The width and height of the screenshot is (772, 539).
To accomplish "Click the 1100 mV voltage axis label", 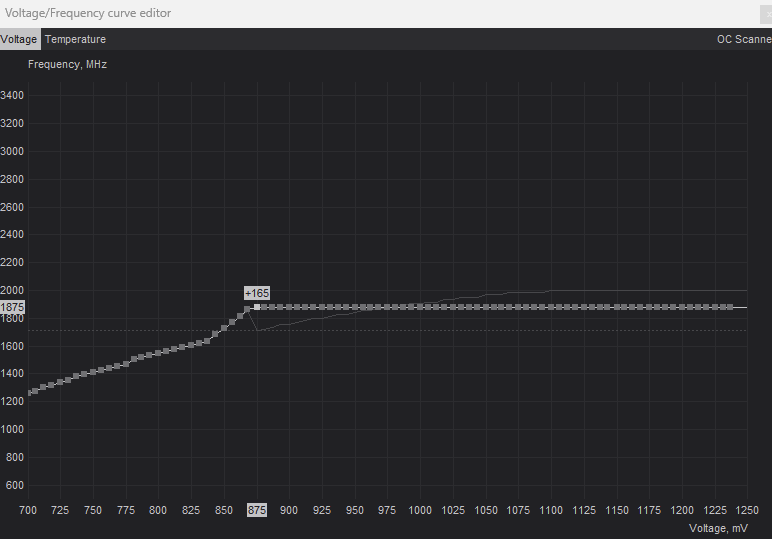I will 551,510.
